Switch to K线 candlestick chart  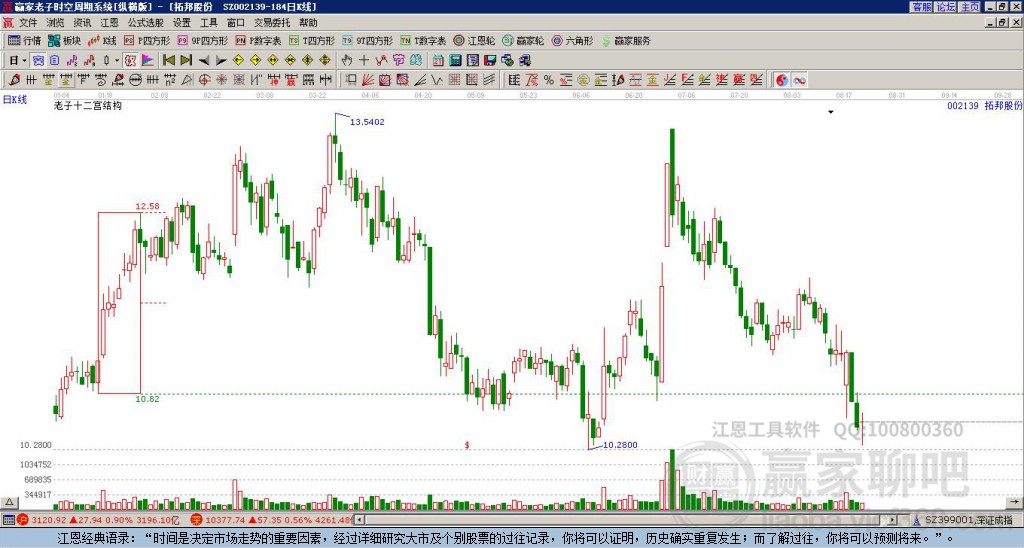tap(102, 40)
